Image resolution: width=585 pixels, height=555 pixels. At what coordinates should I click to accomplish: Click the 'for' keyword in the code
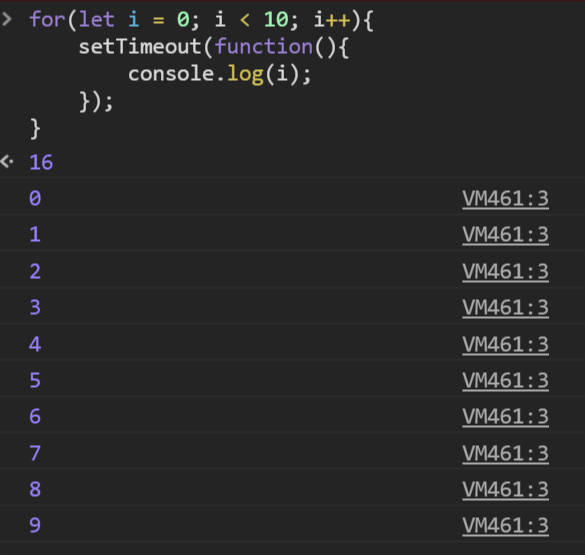[47, 19]
